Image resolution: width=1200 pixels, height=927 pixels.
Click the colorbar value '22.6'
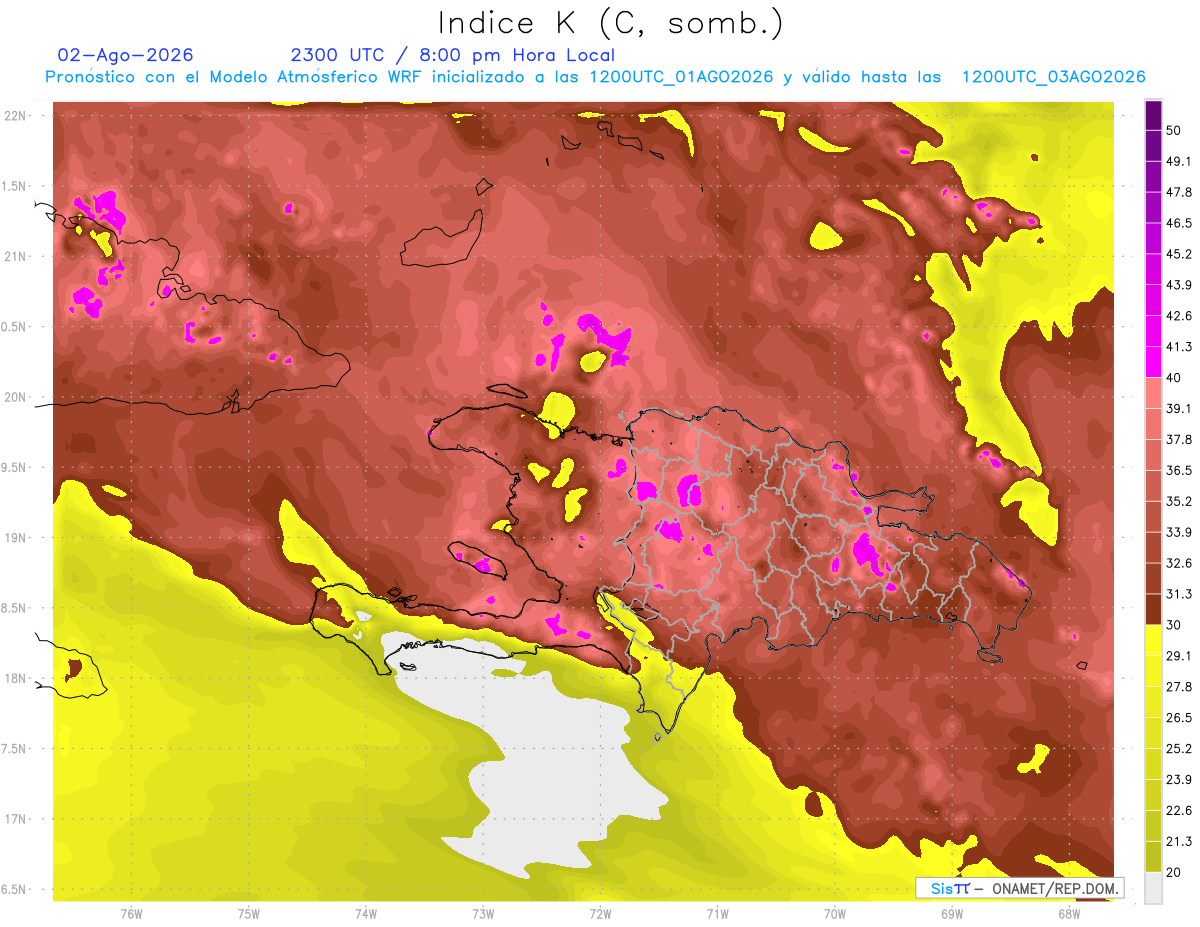[1178, 811]
